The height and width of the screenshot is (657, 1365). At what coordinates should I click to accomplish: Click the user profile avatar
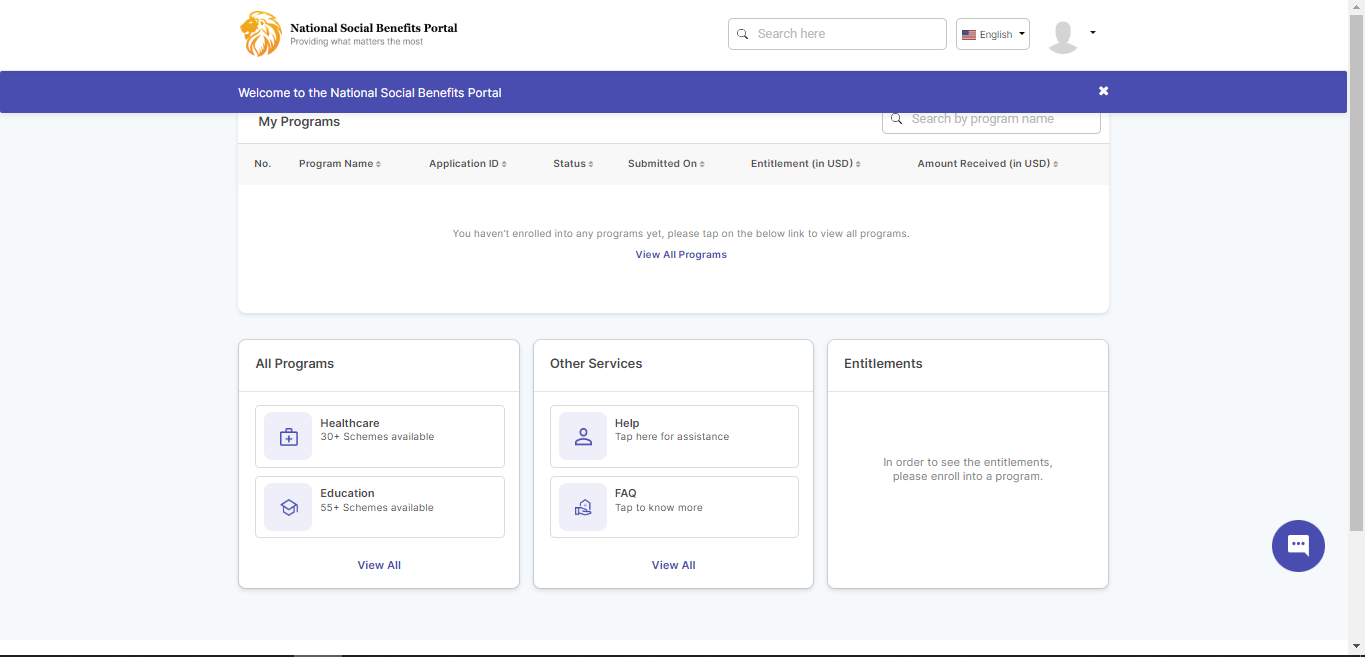point(1062,36)
